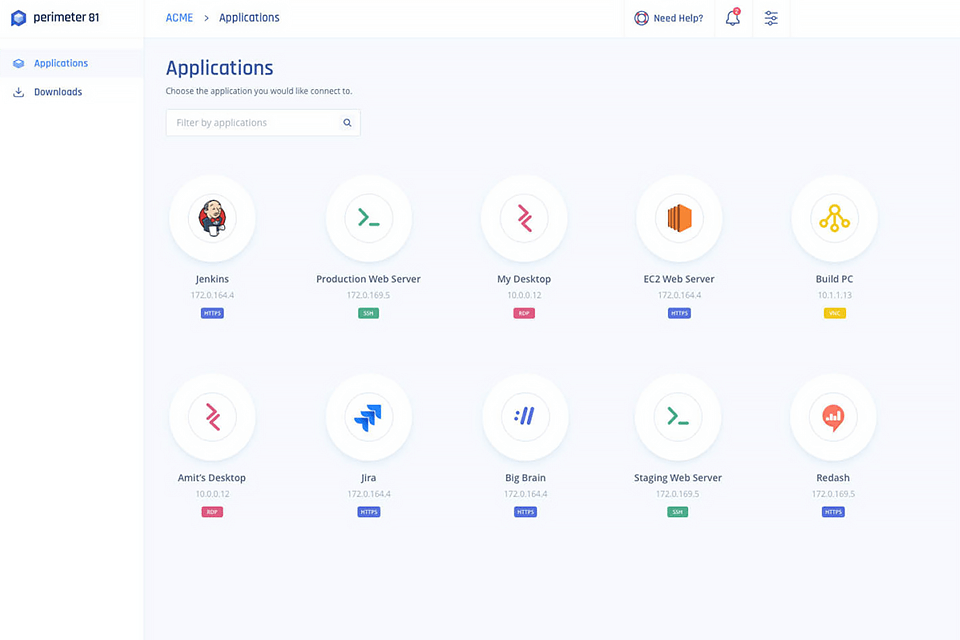Image resolution: width=960 pixels, height=640 pixels.
Task: Go to ACME breadcrumb link
Action: pyautogui.click(x=179, y=18)
